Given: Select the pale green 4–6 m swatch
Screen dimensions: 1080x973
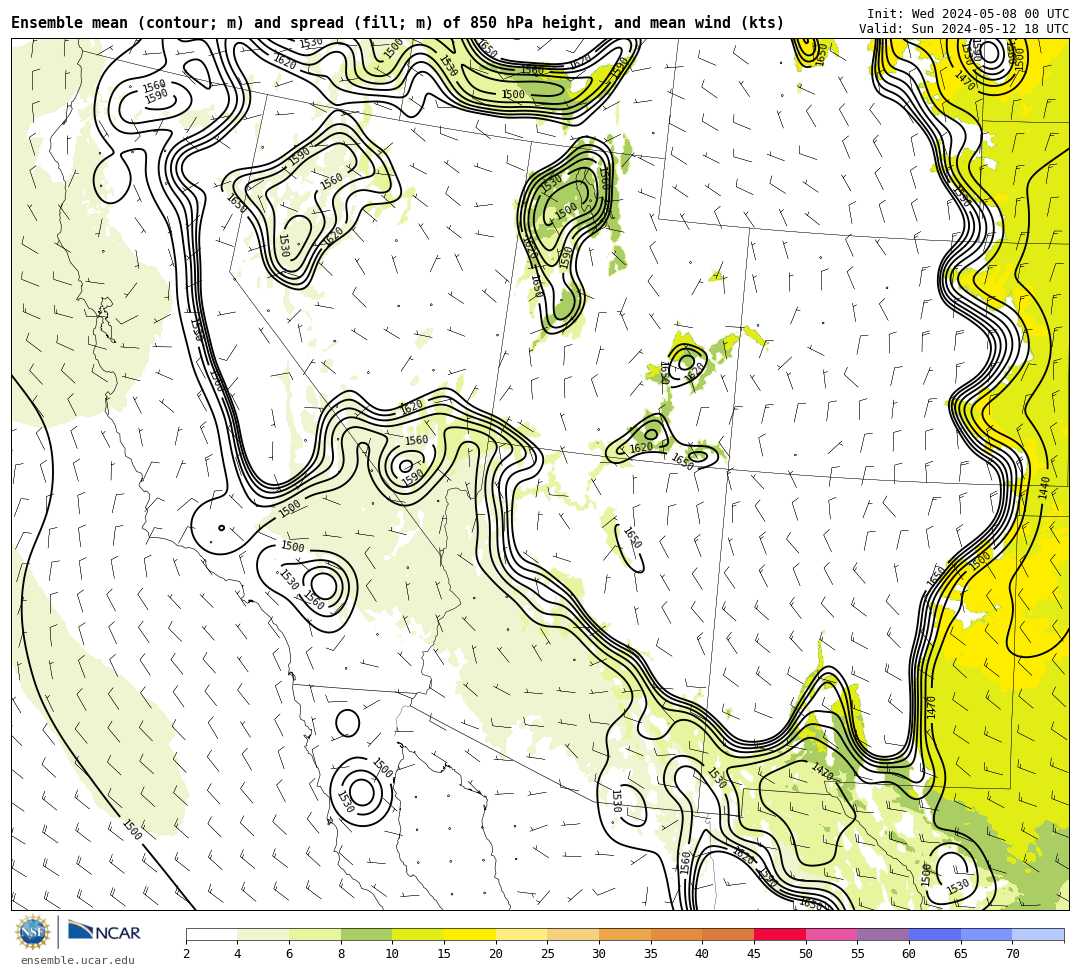Looking at the screenshot, I should point(263,934).
